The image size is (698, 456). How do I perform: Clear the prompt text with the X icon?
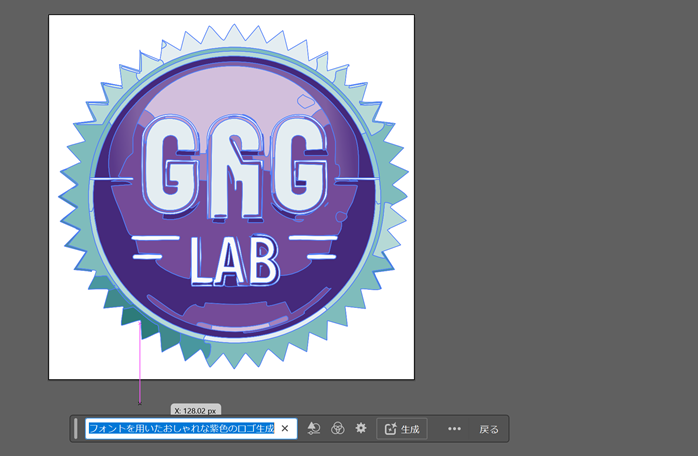tap(284, 429)
